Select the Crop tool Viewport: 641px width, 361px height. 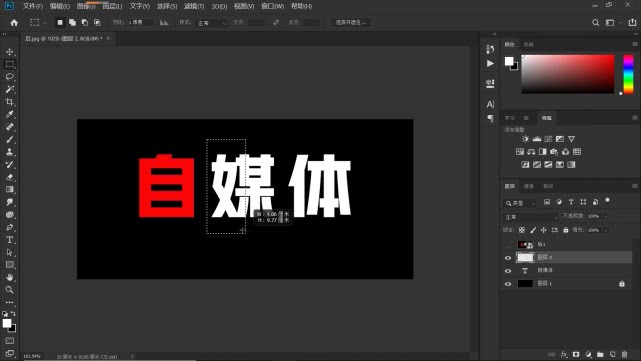coord(10,102)
